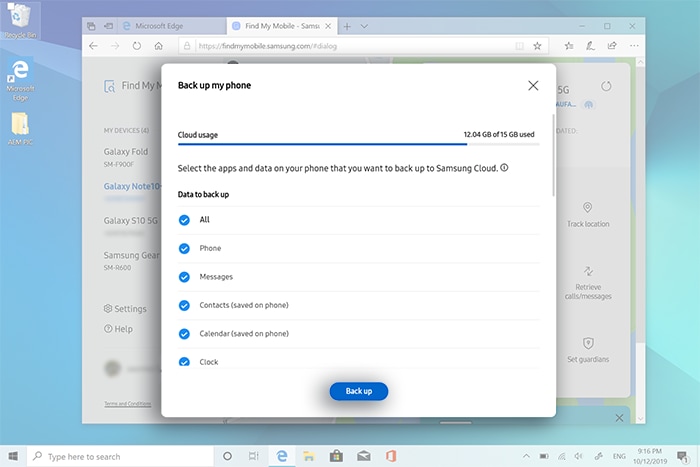Viewport: 700px width, 467px height.
Task: Set these tabs aside icon
Action: pos(108,26)
